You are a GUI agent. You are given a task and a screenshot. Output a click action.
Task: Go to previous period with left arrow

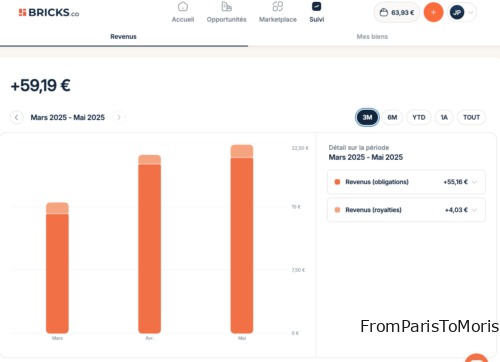[x=17, y=117]
